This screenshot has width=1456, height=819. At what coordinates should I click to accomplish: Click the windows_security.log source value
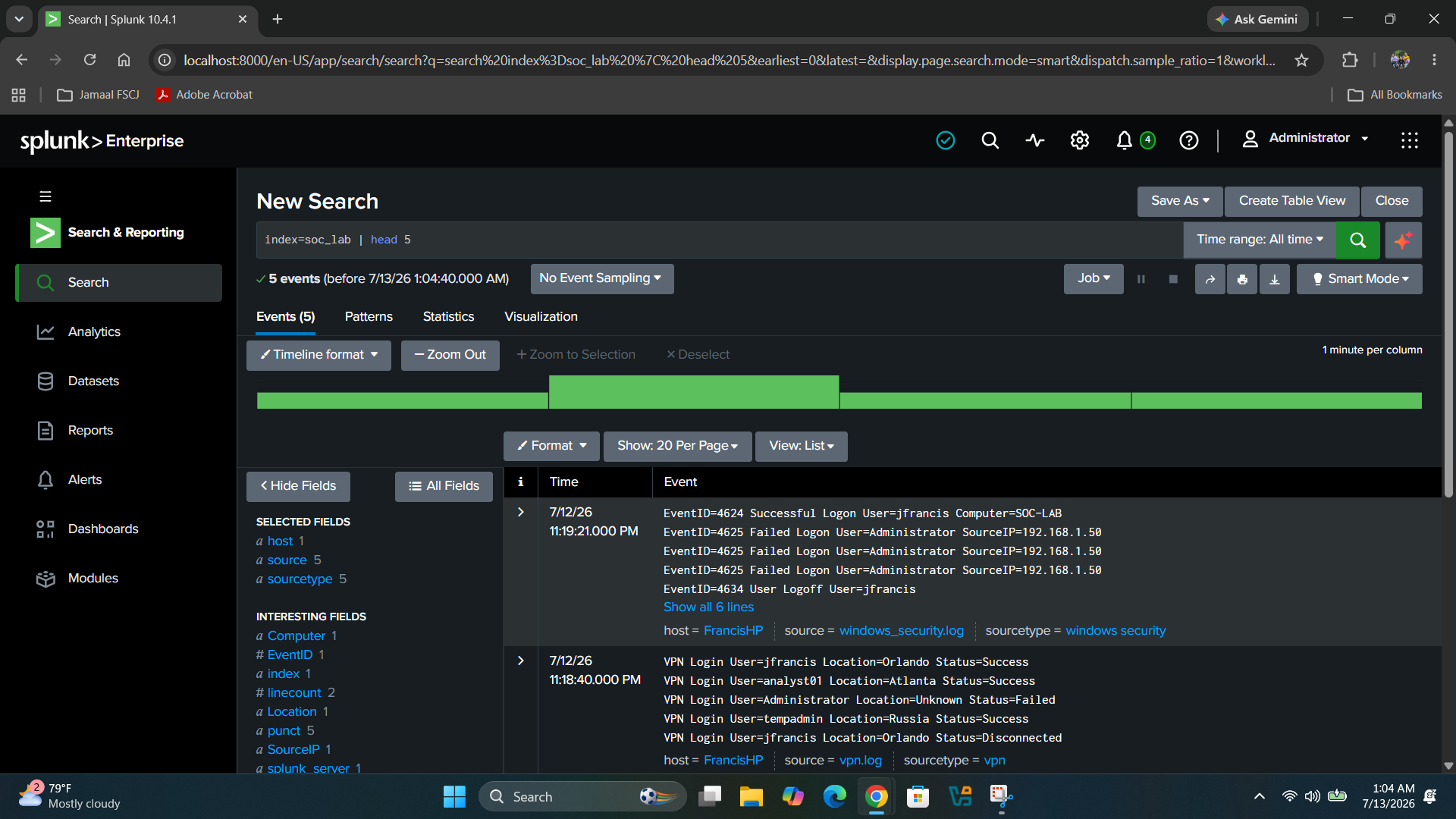[x=901, y=631]
